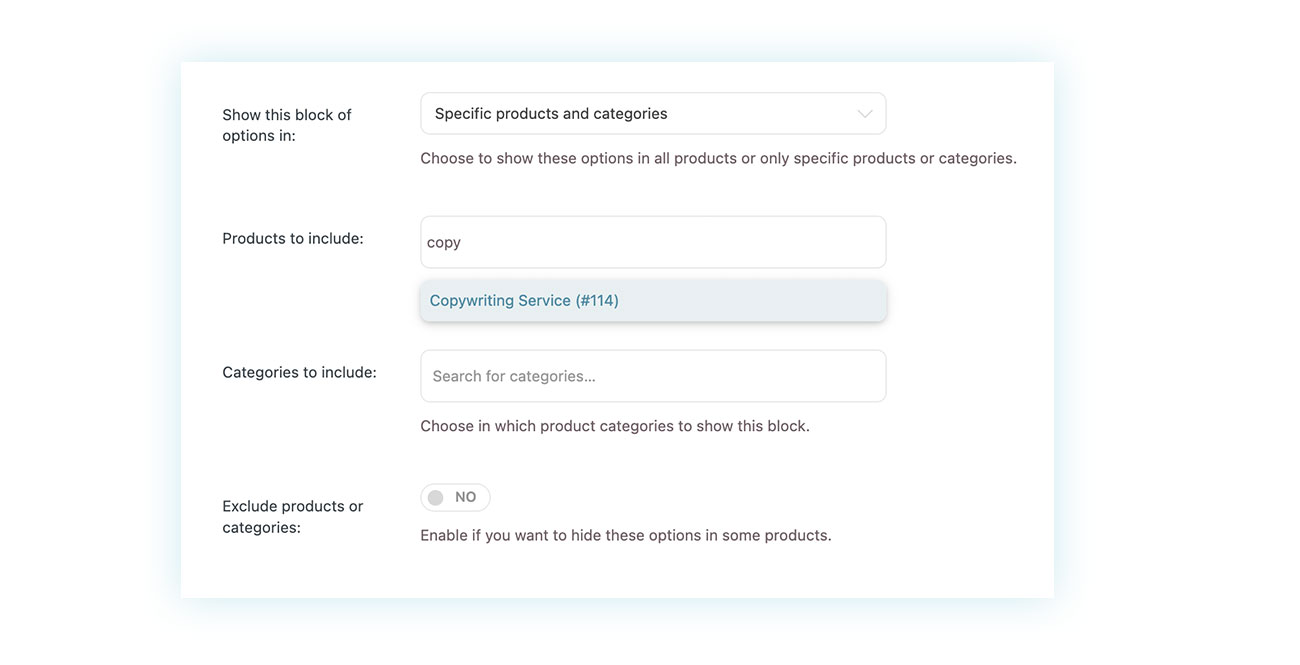Click the help text "Choose in which product categories"

[x=615, y=426]
